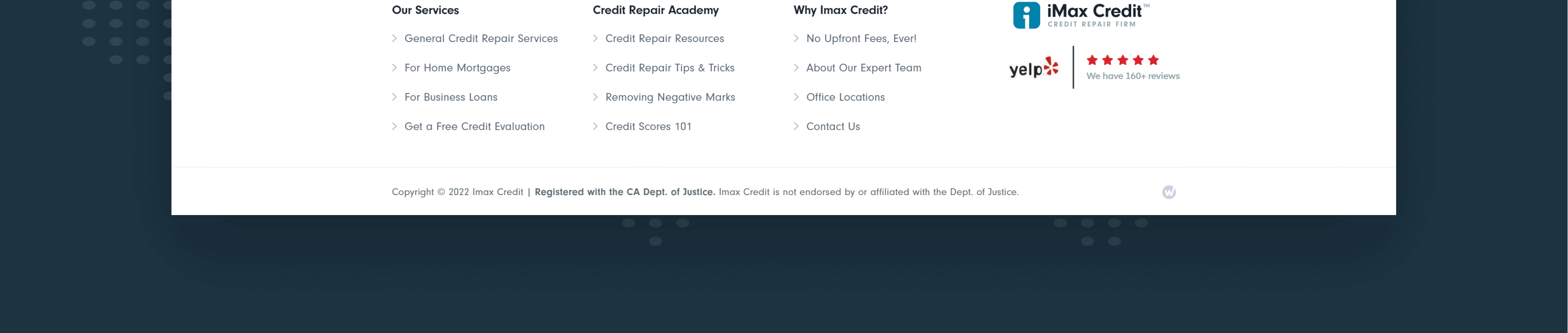View About Our Expert Team

coord(863,68)
